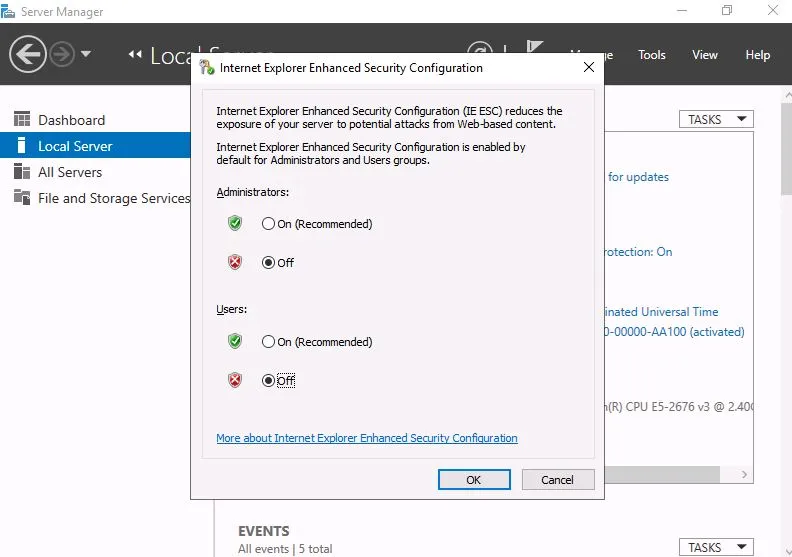Click the forward navigation arrow

pos(63,54)
